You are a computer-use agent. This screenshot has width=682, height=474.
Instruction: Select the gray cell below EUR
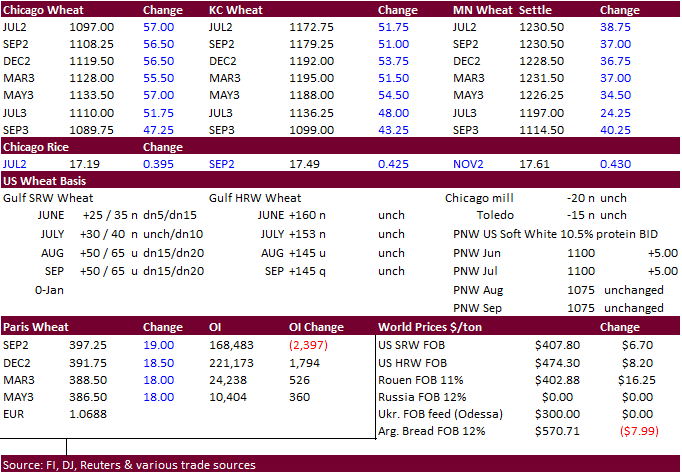[x=33, y=431]
